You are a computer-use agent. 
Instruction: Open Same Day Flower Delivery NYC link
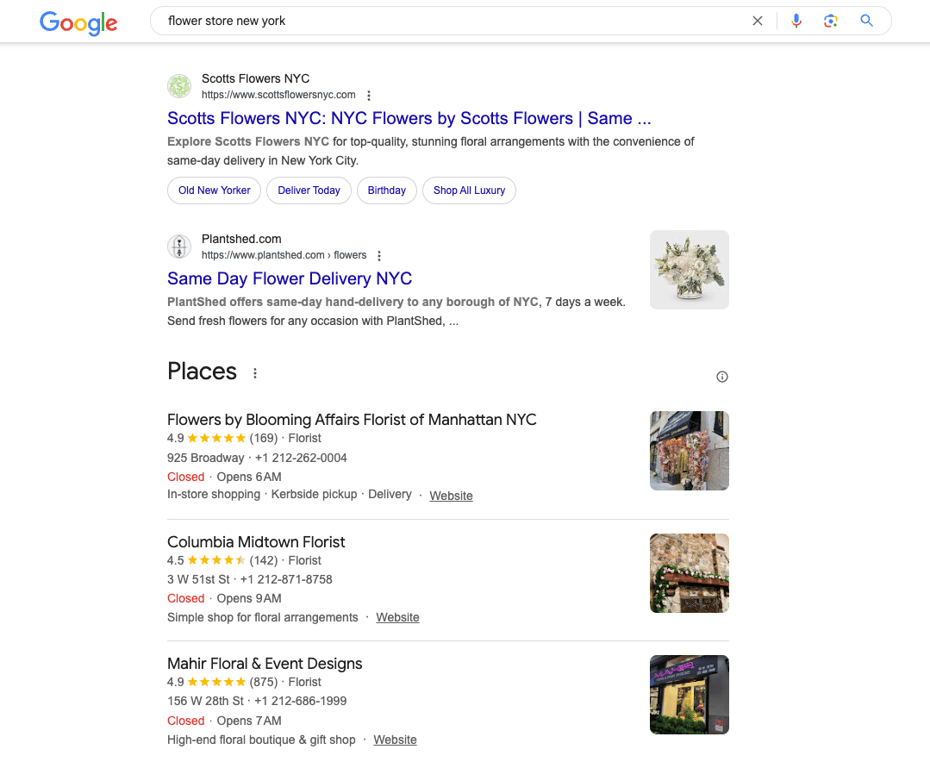(289, 278)
